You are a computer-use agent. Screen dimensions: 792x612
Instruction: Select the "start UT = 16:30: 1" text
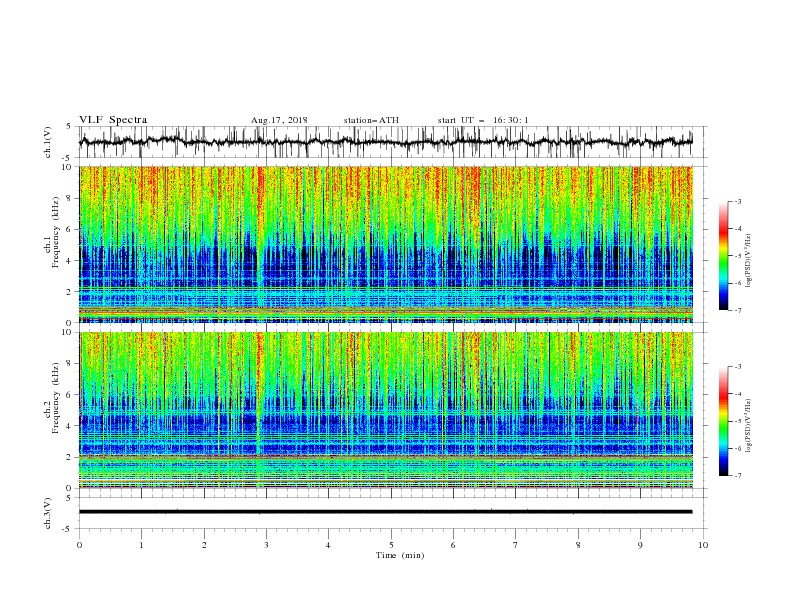[x=483, y=120]
